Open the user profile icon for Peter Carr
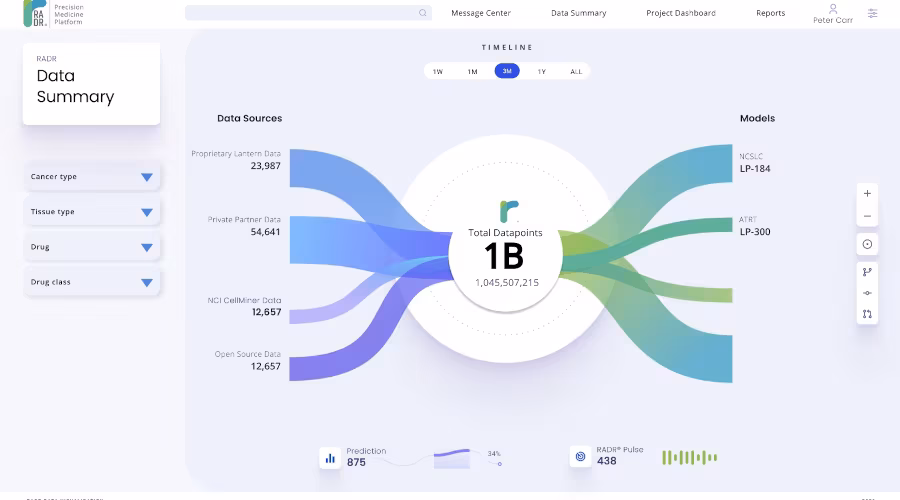This screenshot has width=900, height=500. pos(833,9)
